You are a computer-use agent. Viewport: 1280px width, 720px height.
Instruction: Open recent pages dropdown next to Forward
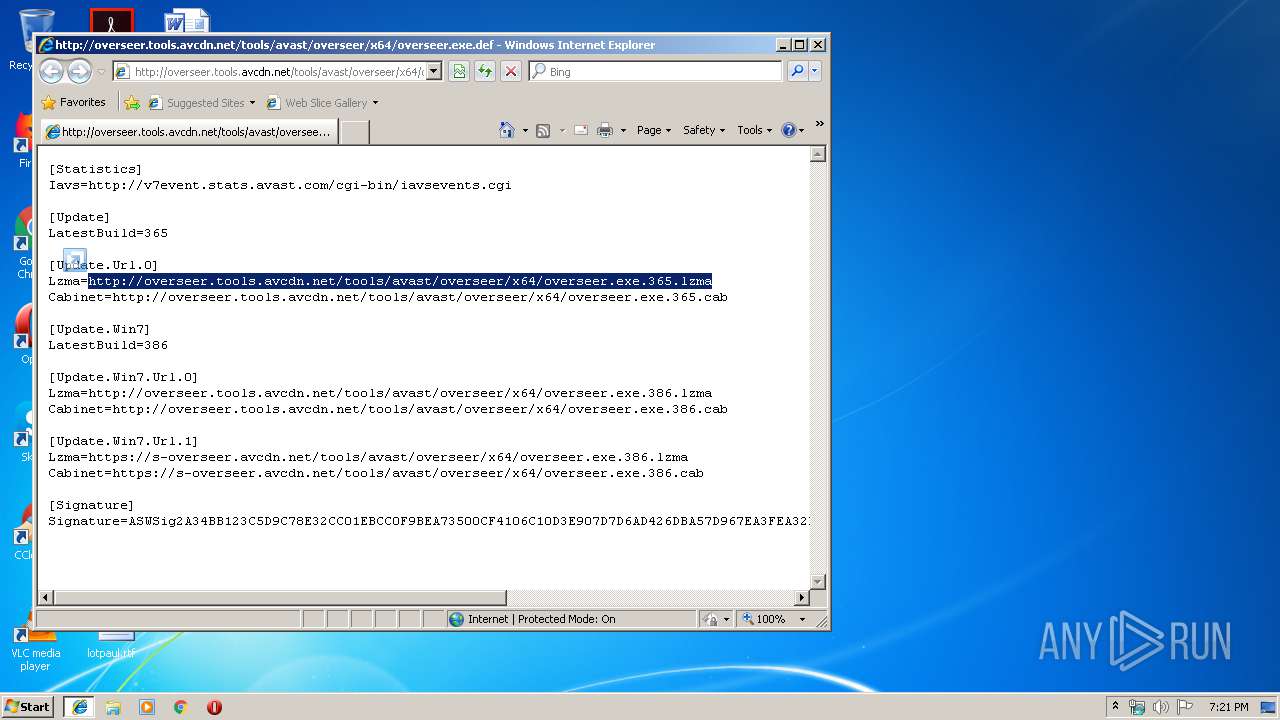101,72
